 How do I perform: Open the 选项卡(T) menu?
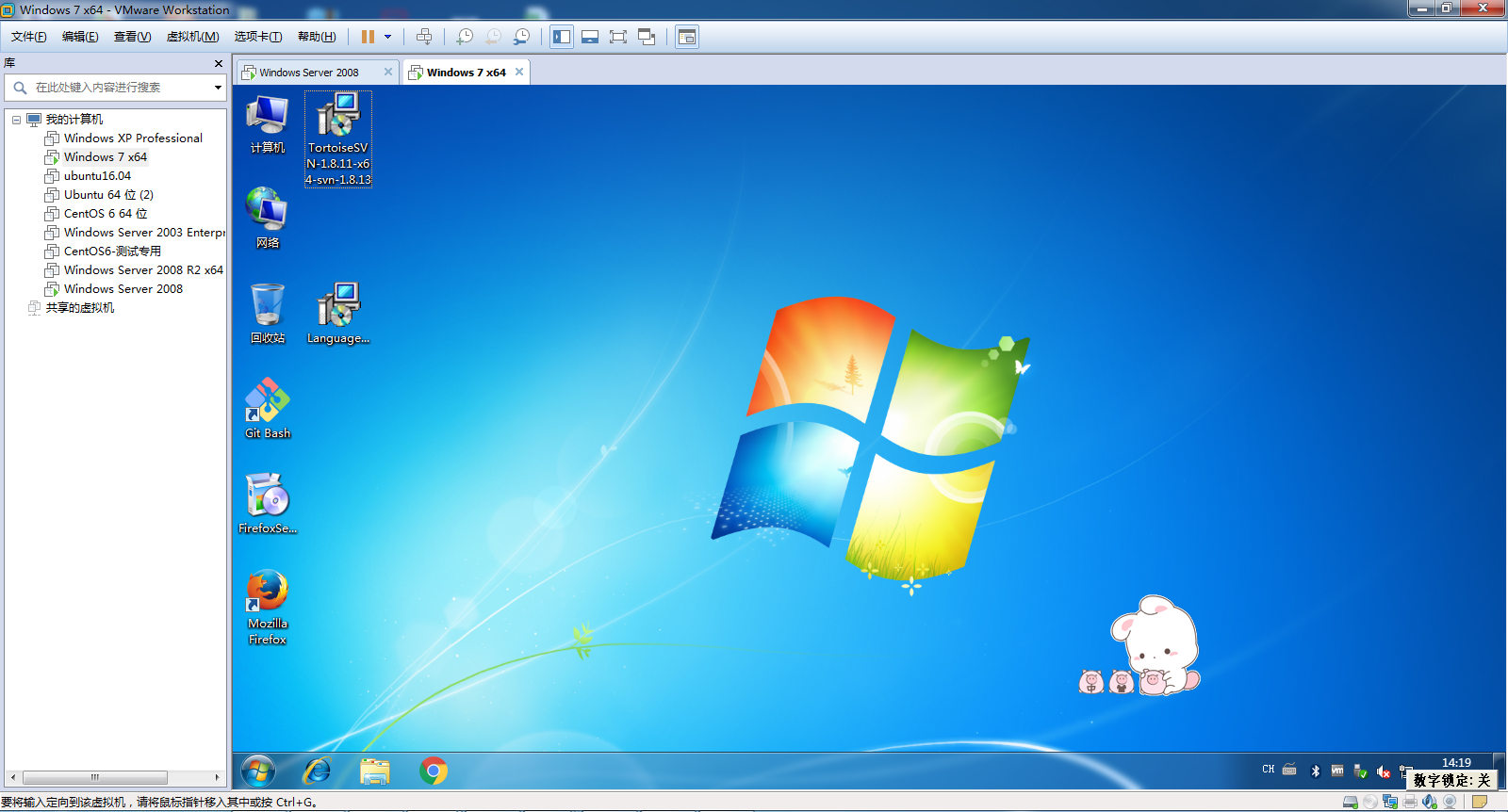257,37
